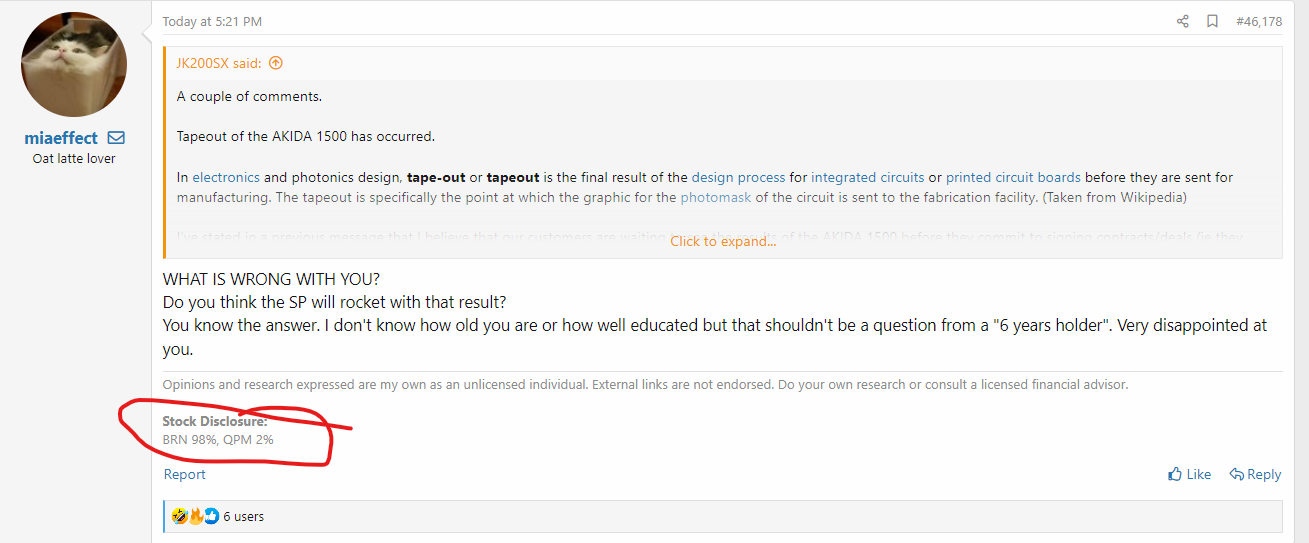The image size is (1309, 543).
Task: Open the 'printed circuit boards' link
Action: [x=1013, y=178]
